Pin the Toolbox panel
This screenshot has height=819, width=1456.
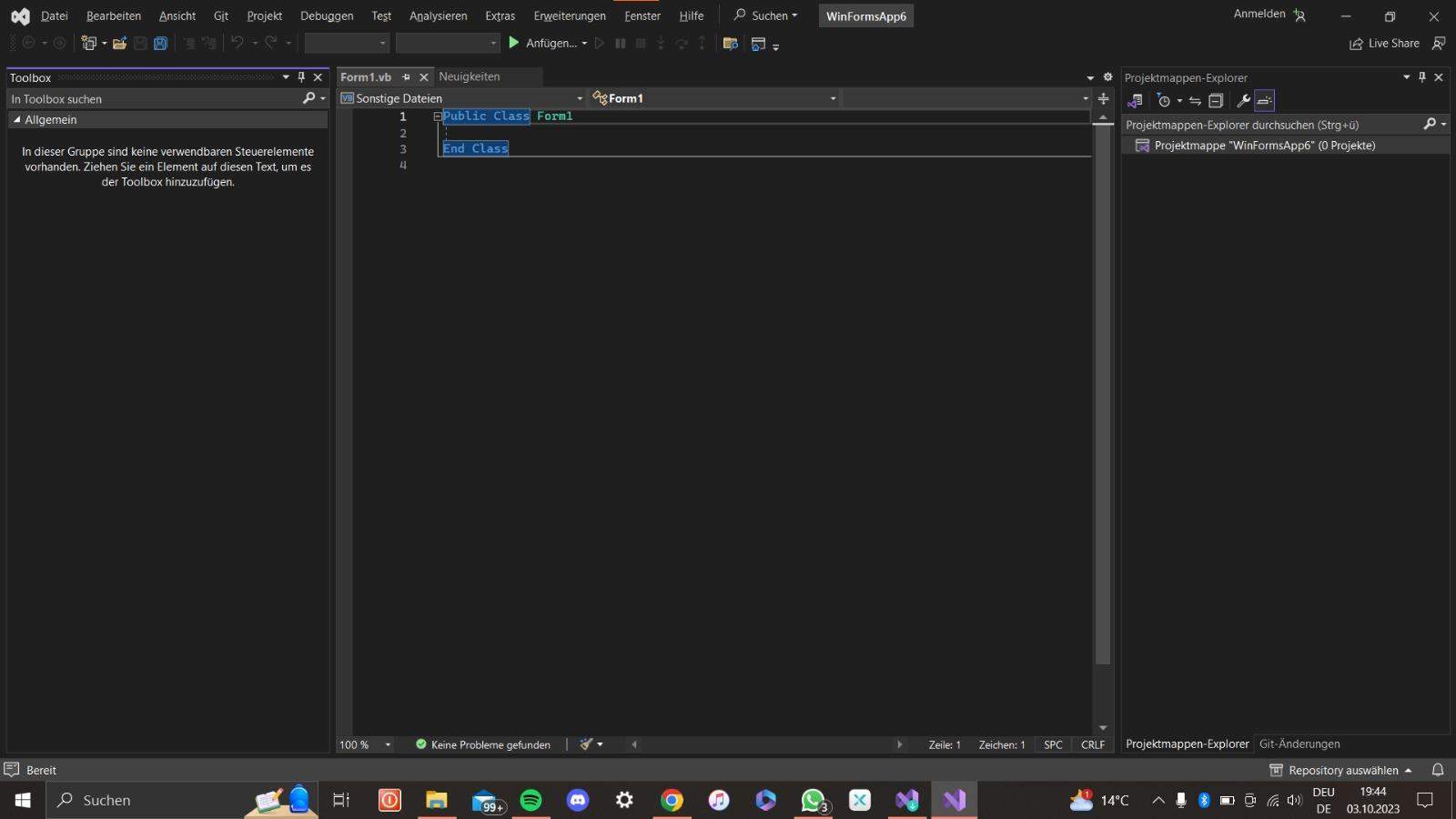tap(302, 77)
